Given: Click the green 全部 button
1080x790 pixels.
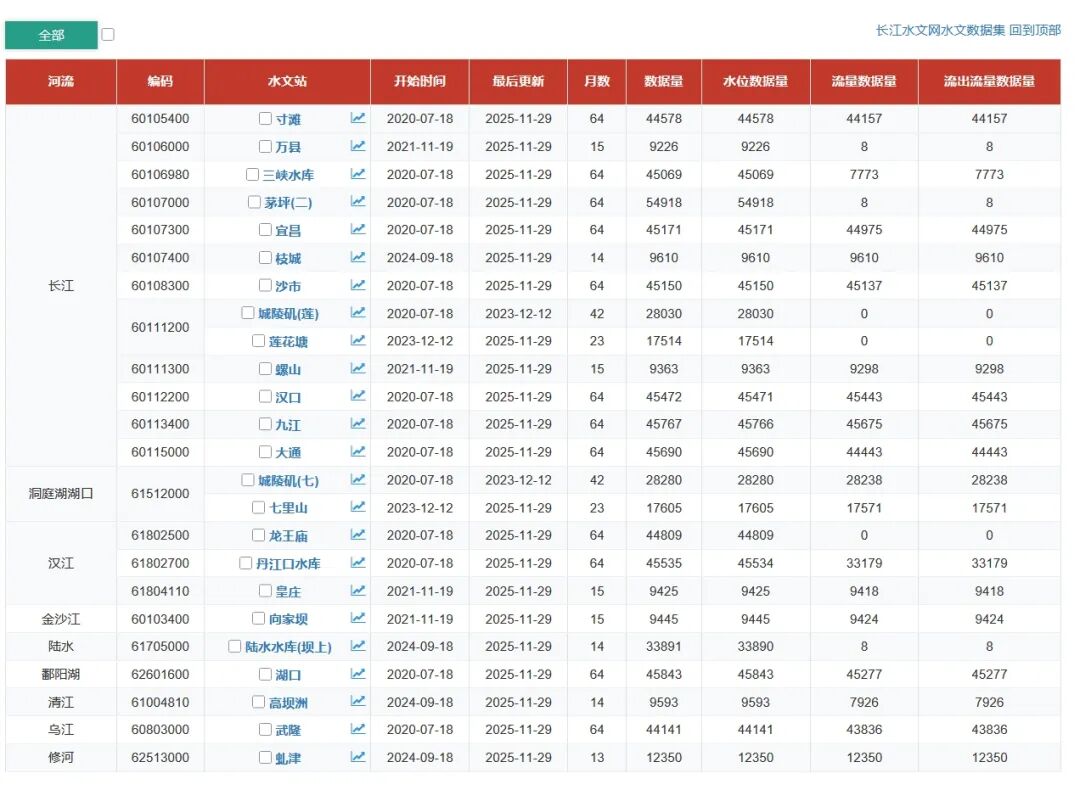Looking at the screenshot, I should [x=51, y=35].
